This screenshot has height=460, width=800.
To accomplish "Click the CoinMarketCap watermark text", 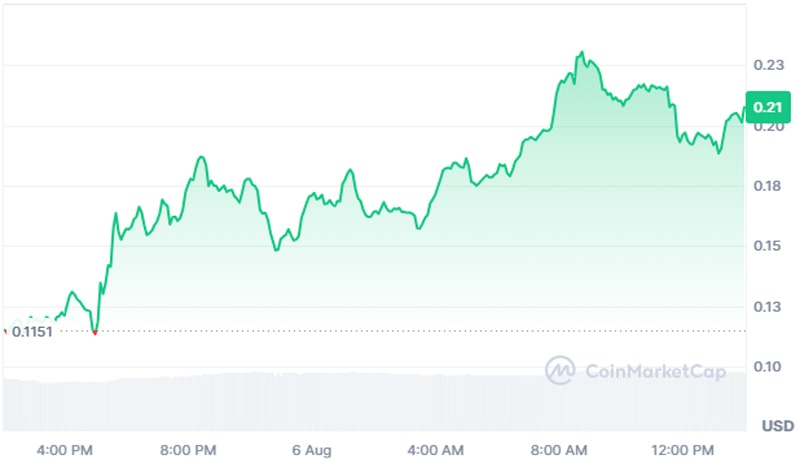I will click(x=654, y=372).
